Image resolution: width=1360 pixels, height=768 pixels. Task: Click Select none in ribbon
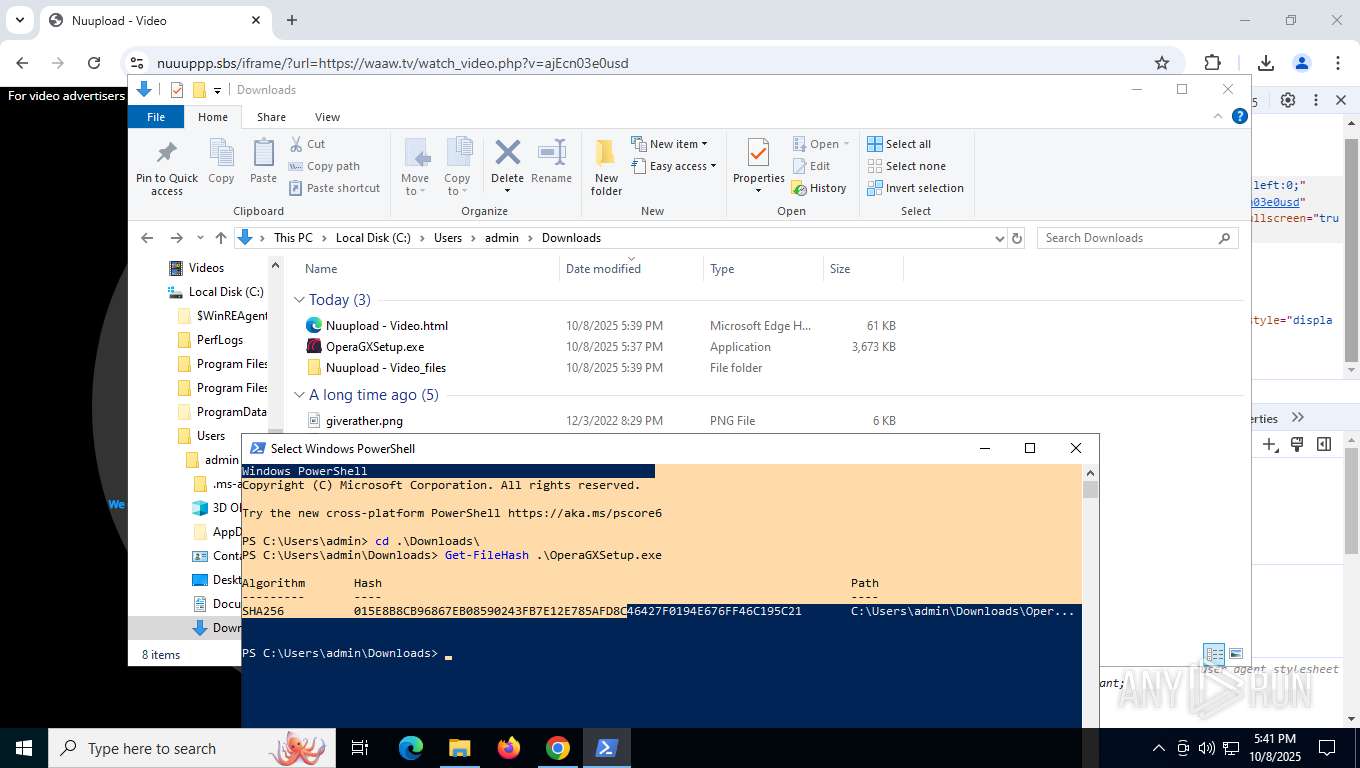click(x=906, y=166)
